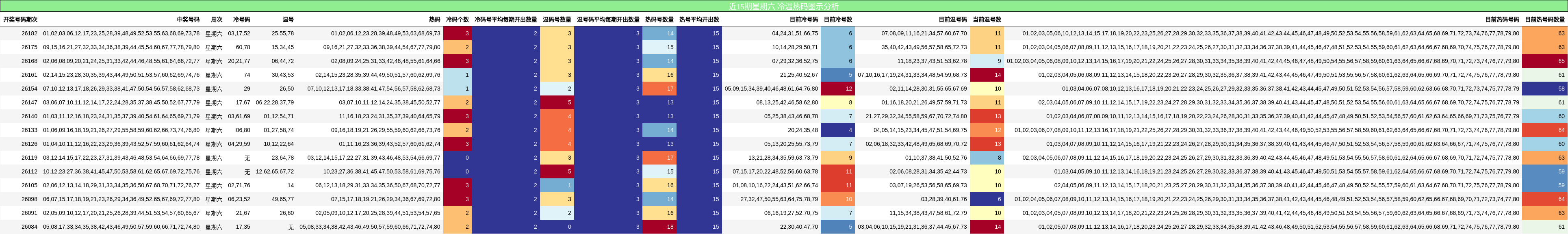Click the 目前冷号数 cell showing 12
The width and height of the screenshot is (1568, 234).
[837, 89]
